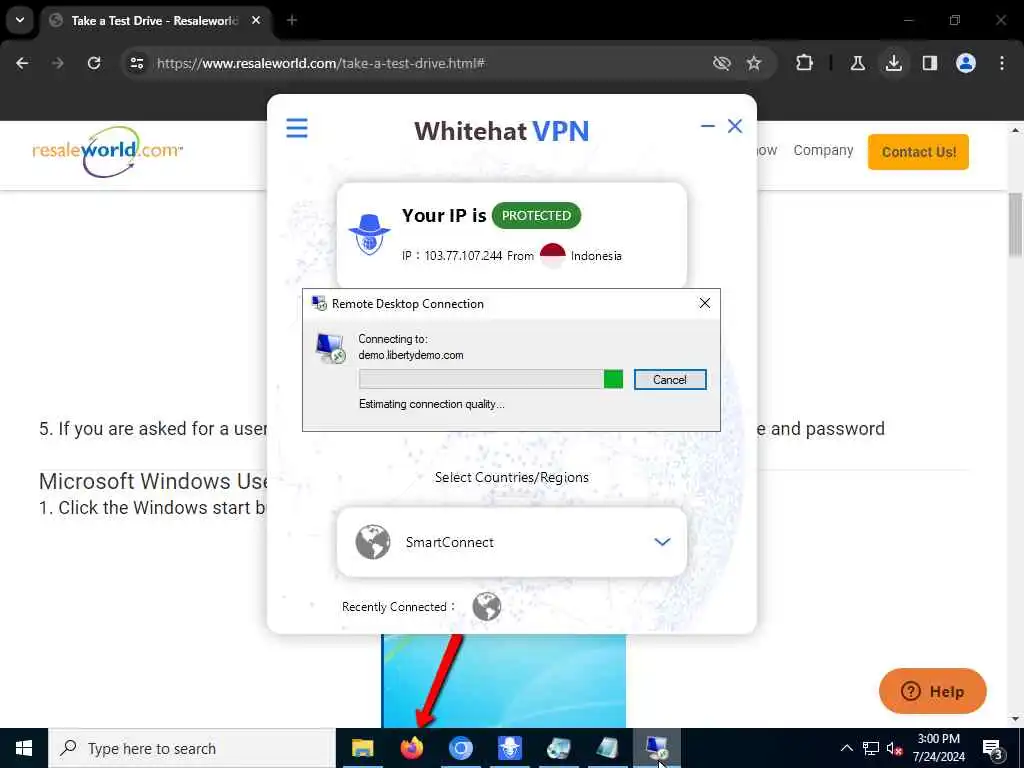
Task: Click the 'Type here to search' taskbar box
Action: tap(192, 748)
